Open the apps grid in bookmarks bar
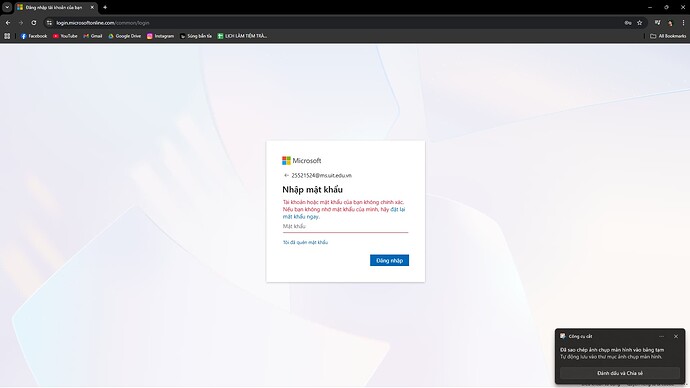690x388 pixels. (x=7, y=36)
